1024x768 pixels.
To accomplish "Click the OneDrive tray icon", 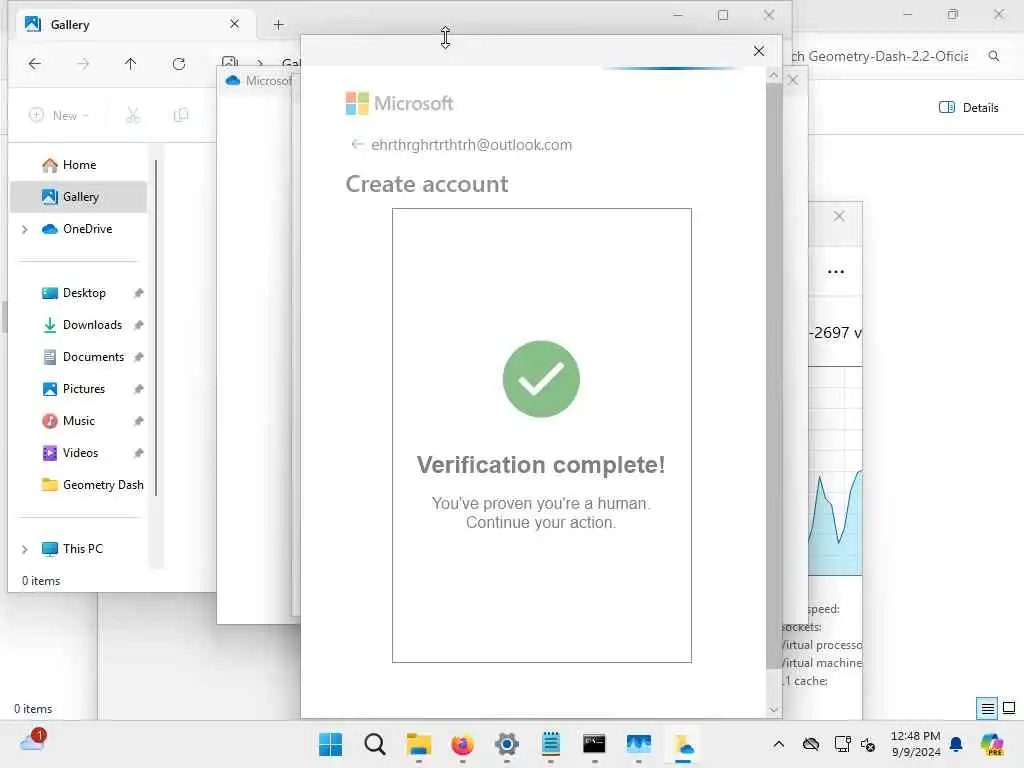I will coord(811,744).
